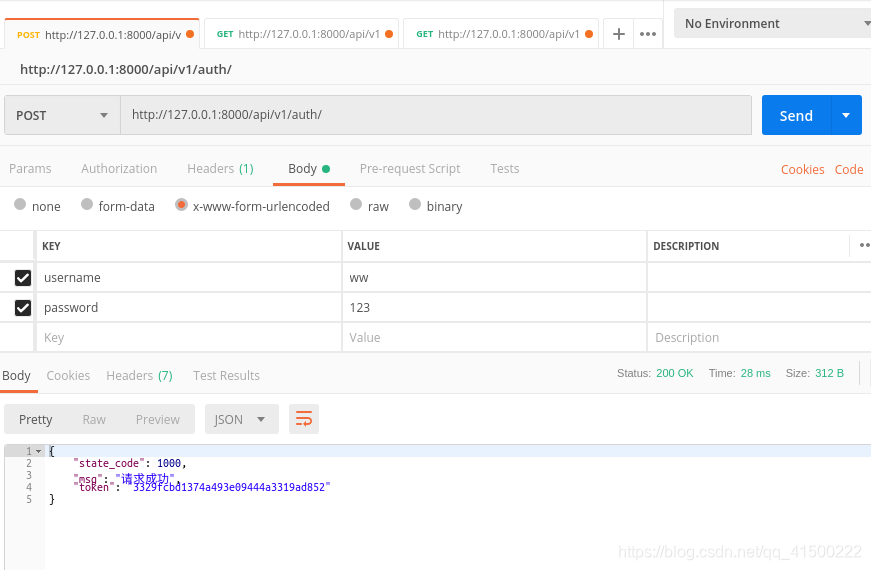This screenshot has width=871, height=570.
Task: Open the POST method dropdown
Action: [62, 116]
